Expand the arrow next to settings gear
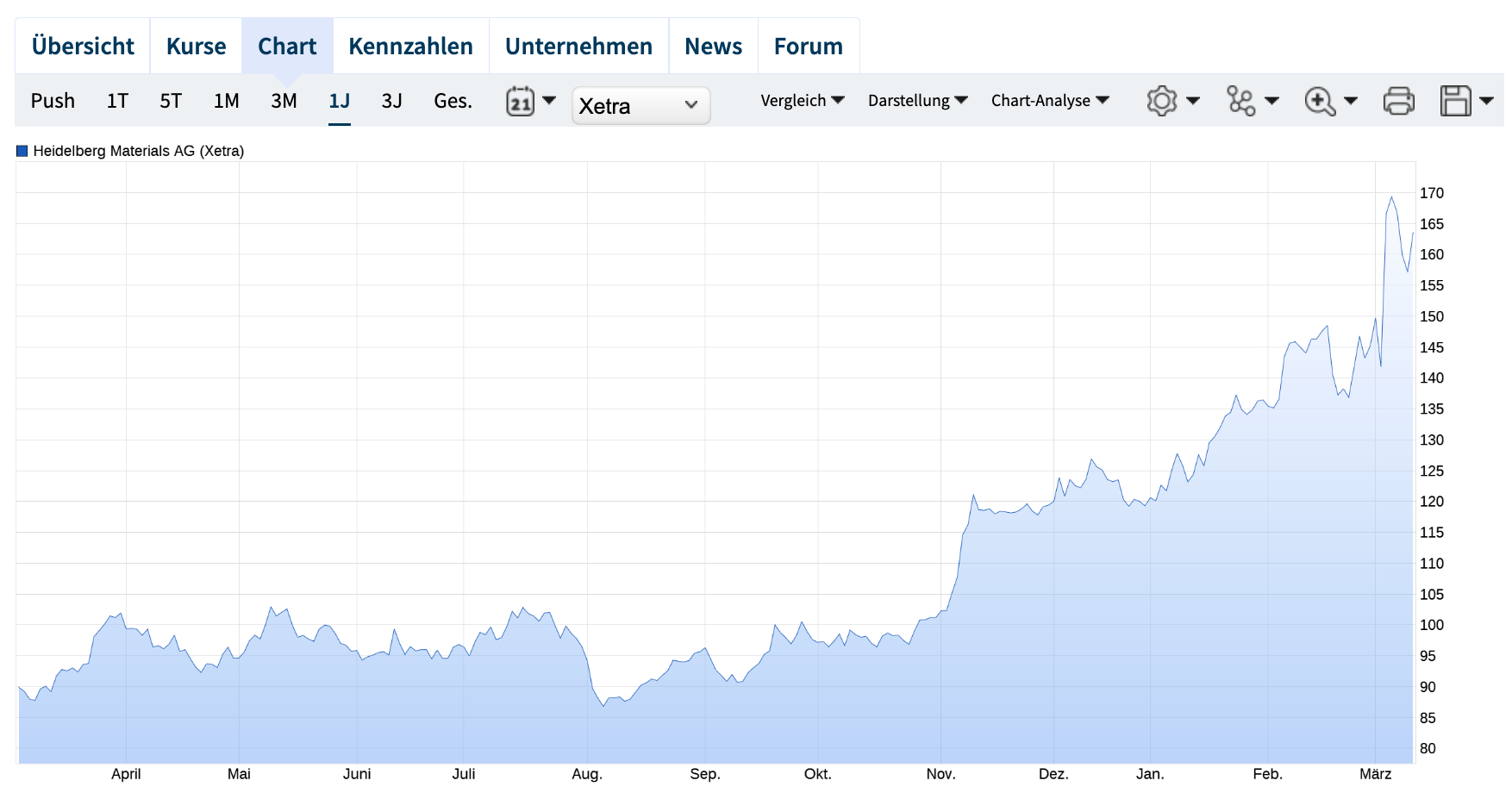 (1193, 101)
